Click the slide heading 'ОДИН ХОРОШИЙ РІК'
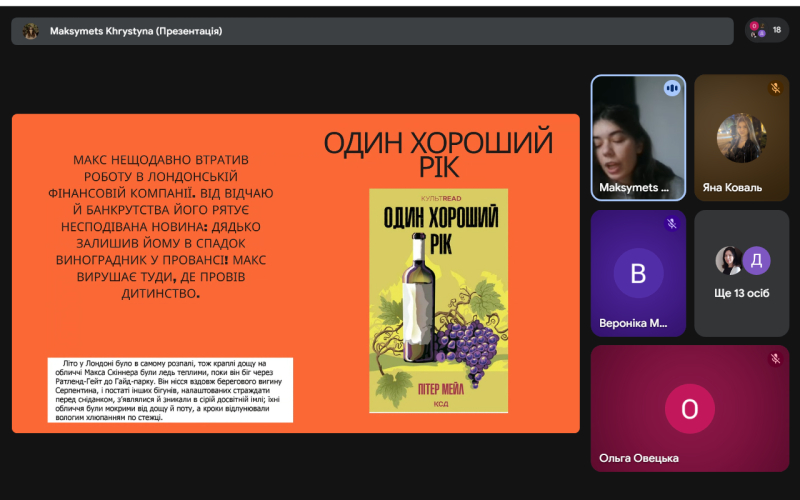Screen dimensions: 800x500 pyautogui.click(x=438, y=154)
